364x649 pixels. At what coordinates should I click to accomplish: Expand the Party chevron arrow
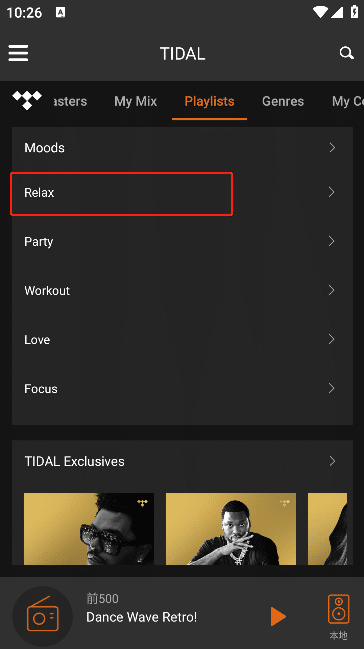coord(331,241)
